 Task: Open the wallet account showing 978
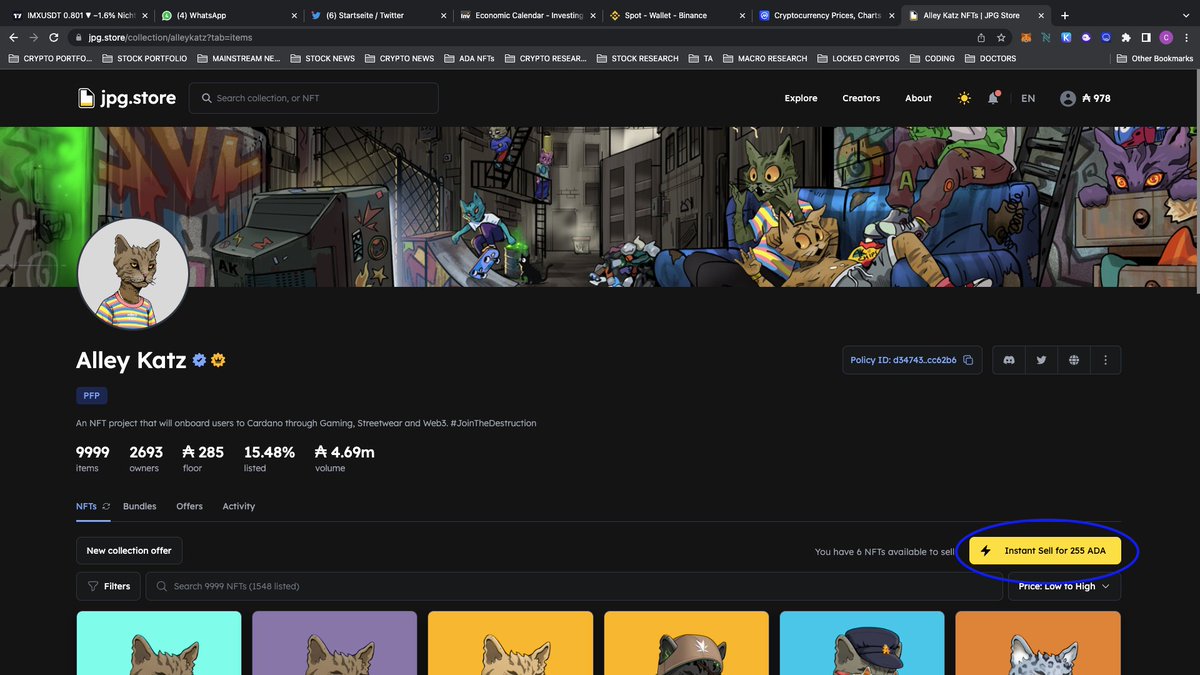1085,98
